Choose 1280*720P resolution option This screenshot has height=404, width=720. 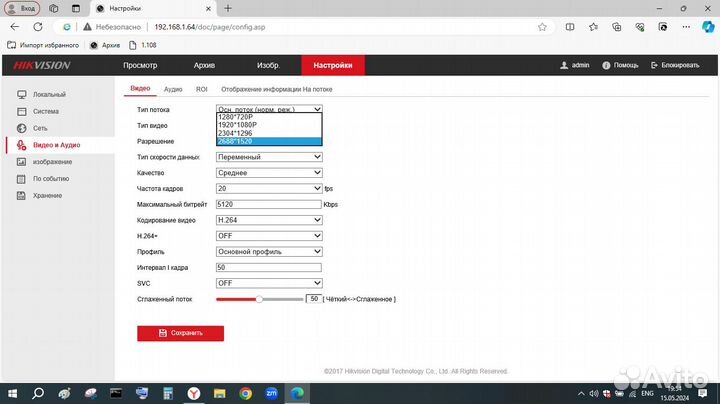[269, 117]
